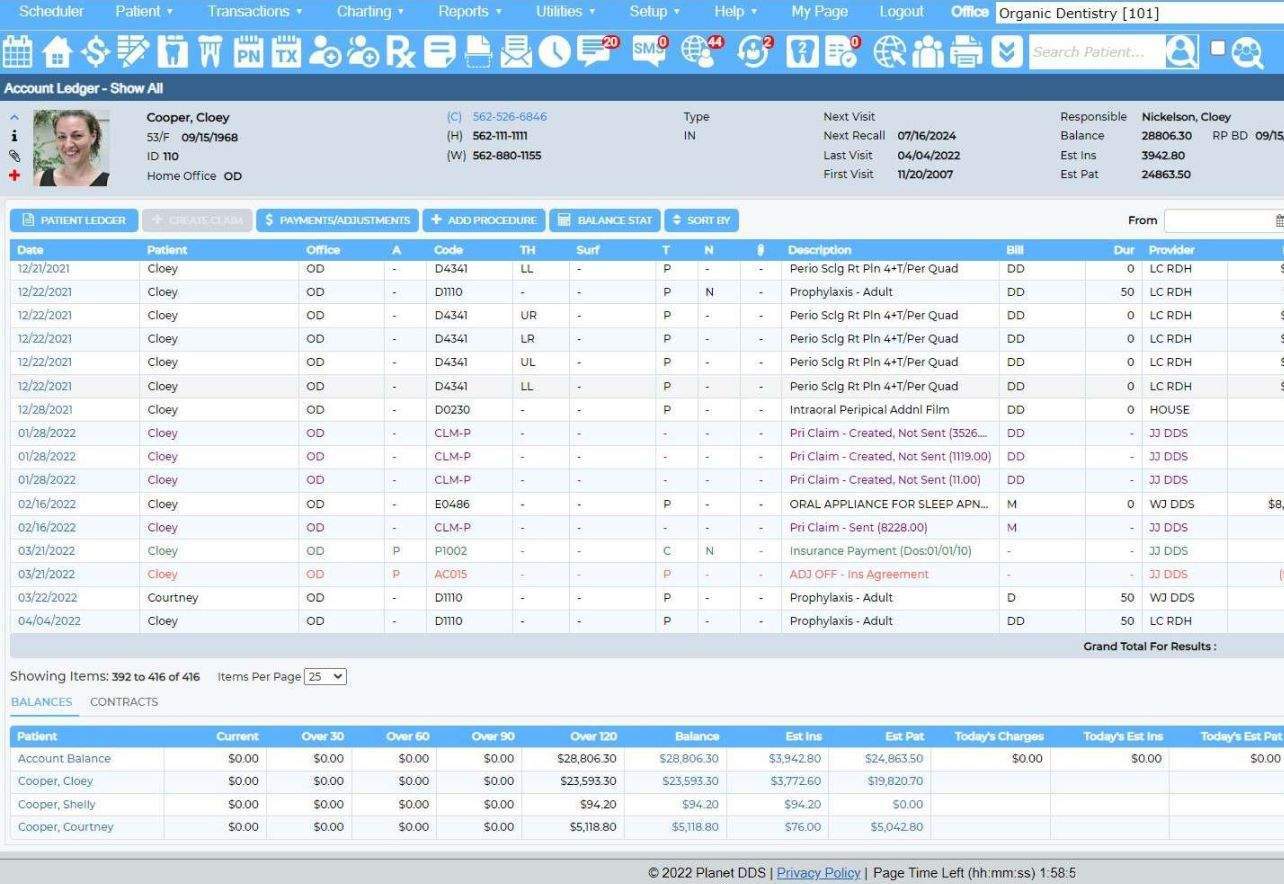Screen dimensions: 1284x884
Task: Expand the Sort By dropdown button
Action: 703,220
